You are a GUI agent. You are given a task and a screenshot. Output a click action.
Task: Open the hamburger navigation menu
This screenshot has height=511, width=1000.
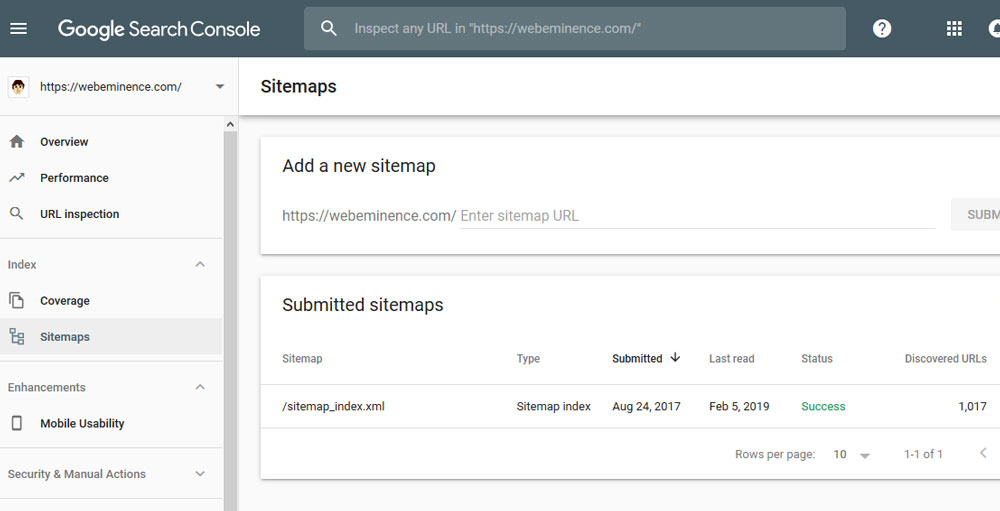coord(18,29)
